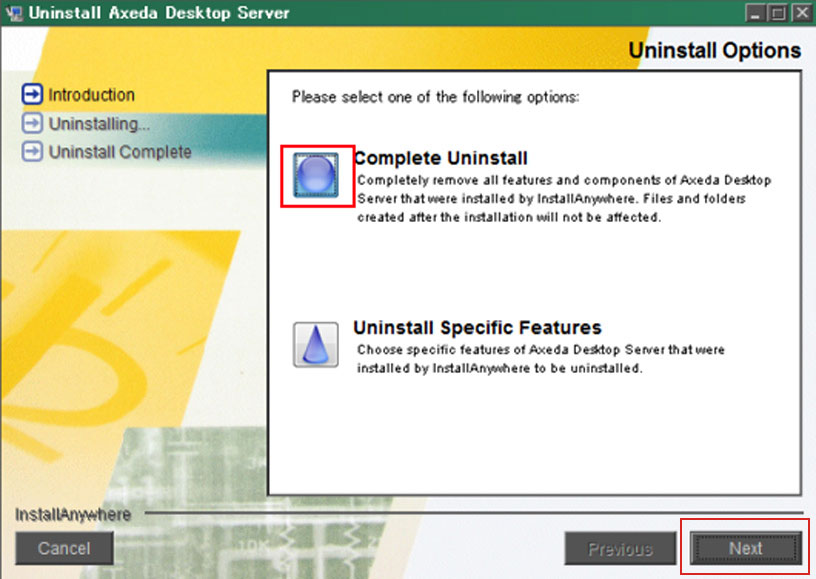
Task: Click the 'InstallAnywhere' label
Action: (73, 514)
